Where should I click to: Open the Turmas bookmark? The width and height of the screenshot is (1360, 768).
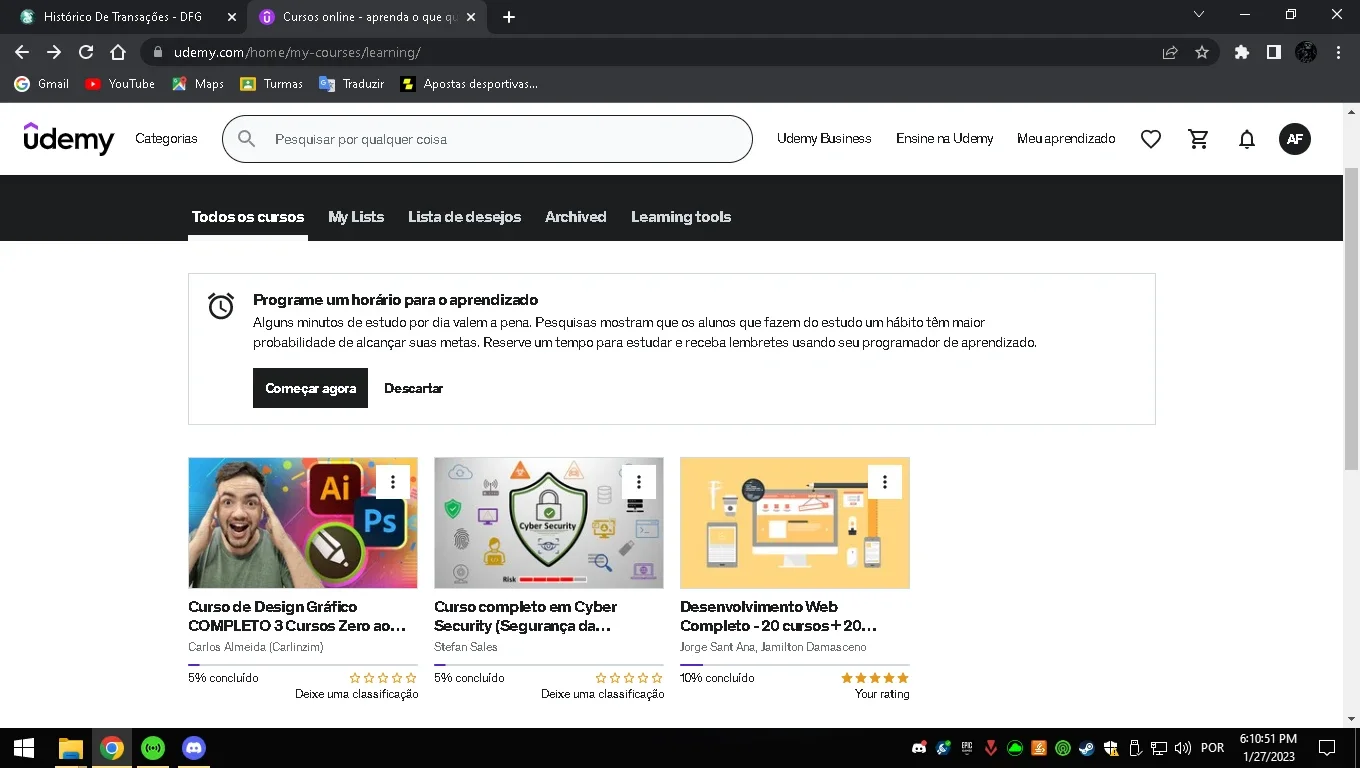(272, 84)
